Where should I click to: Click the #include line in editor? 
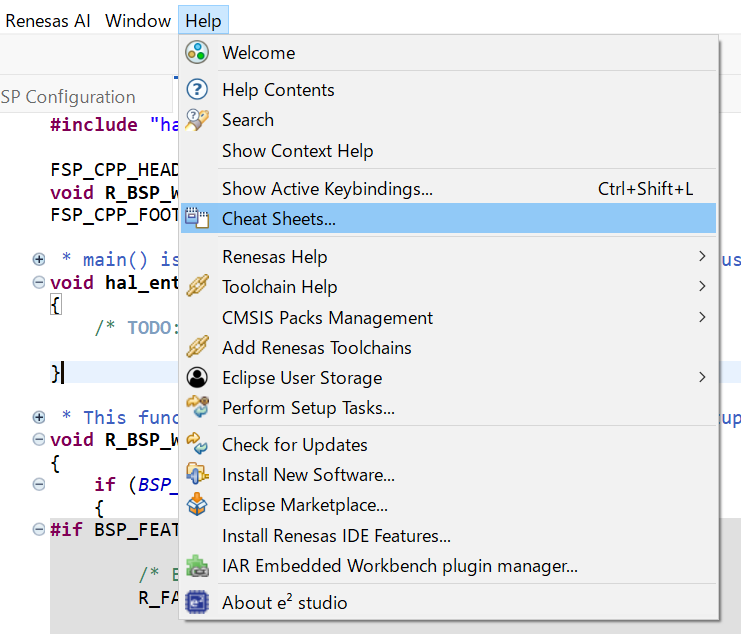click(114, 124)
